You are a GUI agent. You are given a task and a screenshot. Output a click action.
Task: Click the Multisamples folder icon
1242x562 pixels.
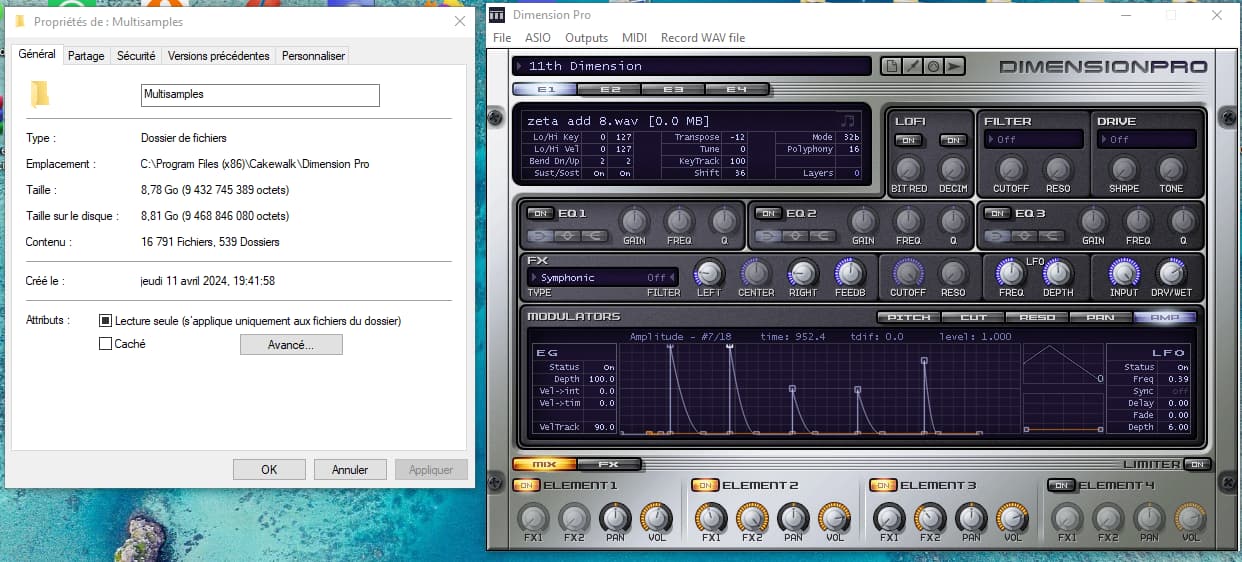[x=40, y=95]
